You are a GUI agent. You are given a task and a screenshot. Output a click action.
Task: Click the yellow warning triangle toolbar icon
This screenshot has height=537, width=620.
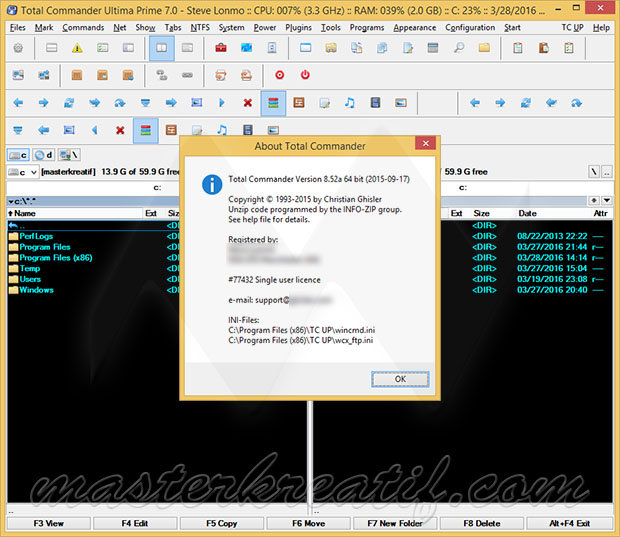77,48
